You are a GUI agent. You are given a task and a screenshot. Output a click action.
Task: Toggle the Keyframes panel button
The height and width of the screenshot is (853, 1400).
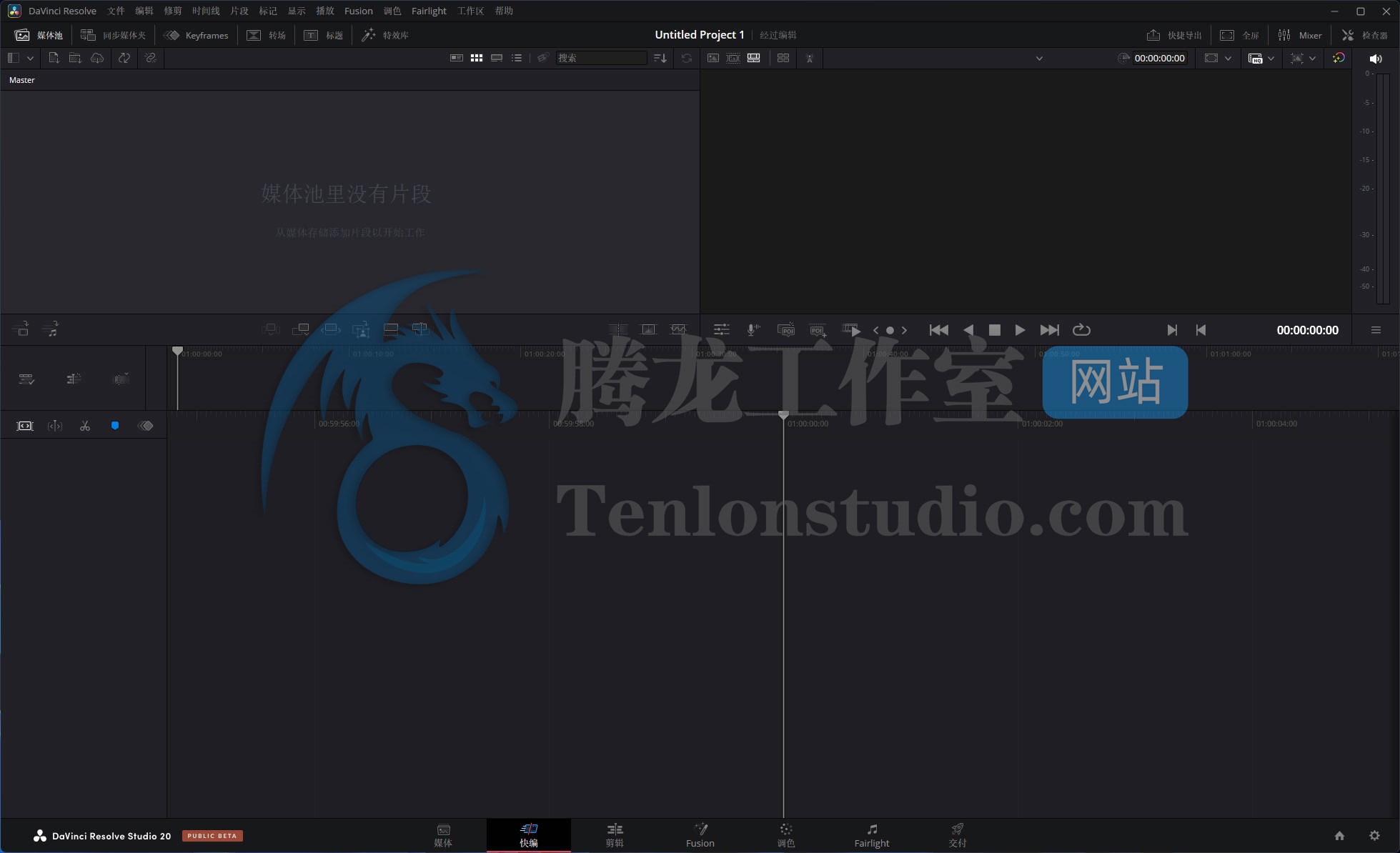[x=197, y=35]
